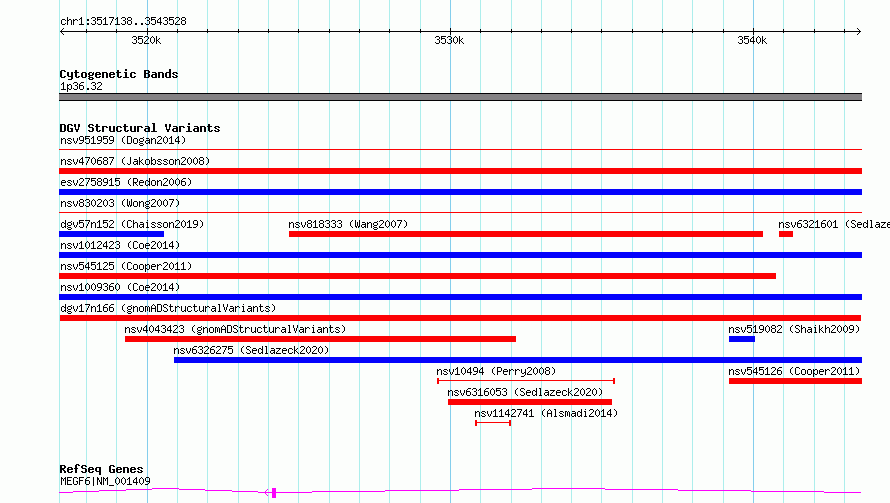The width and height of the screenshot is (890, 503).
Task: Click the nsv1009360 blue bar
Action: pos(460,297)
